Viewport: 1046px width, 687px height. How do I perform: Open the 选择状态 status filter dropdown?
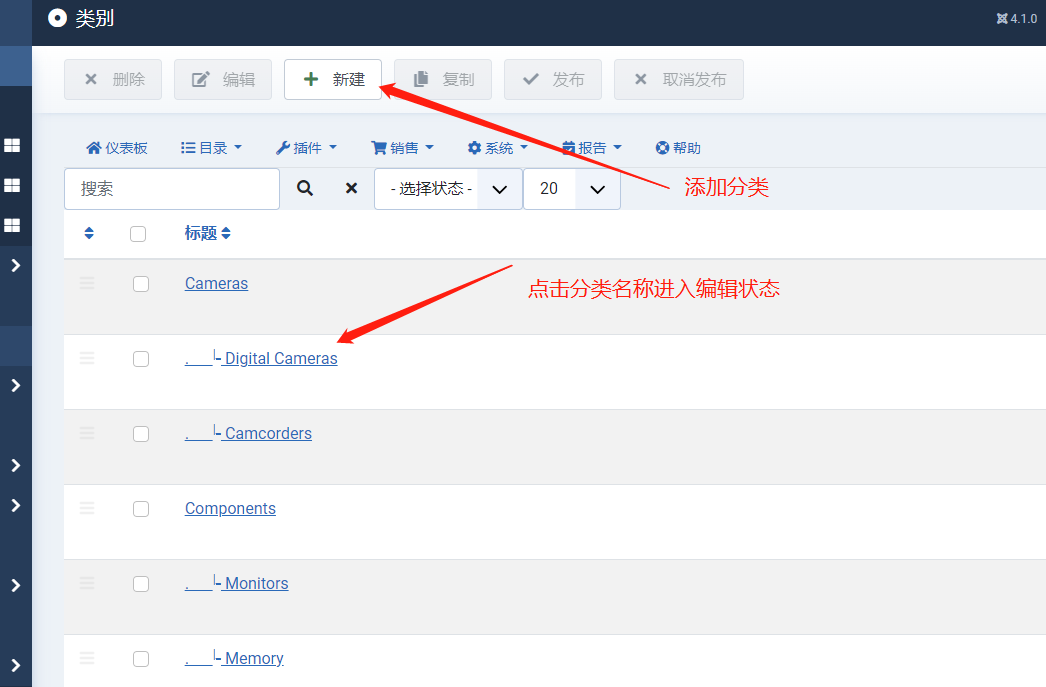448,189
